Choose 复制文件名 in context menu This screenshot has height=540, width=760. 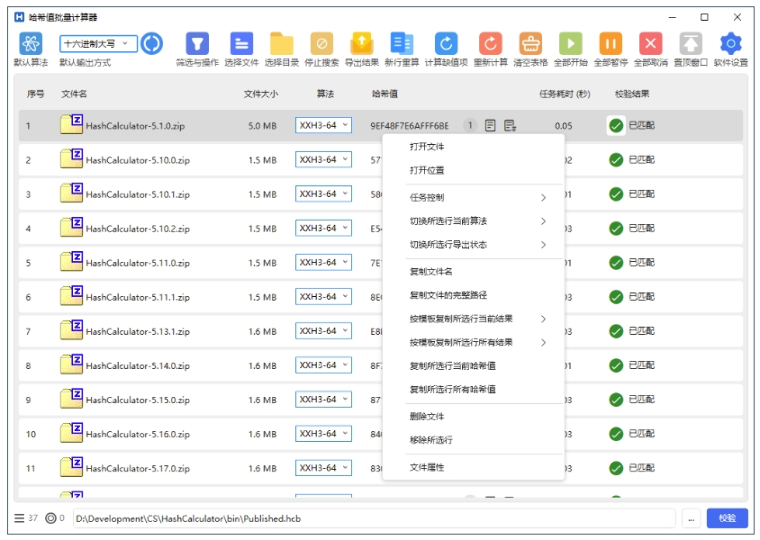[x=474, y=272]
